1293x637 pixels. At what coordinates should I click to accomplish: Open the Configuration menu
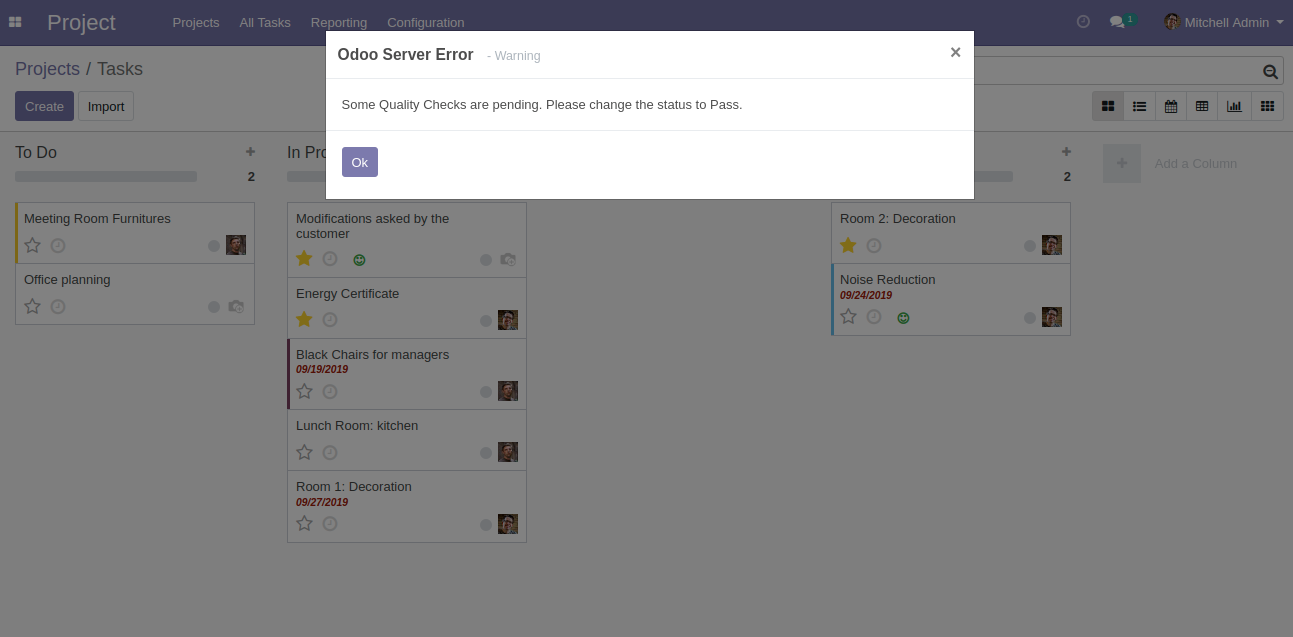click(425, 22)
